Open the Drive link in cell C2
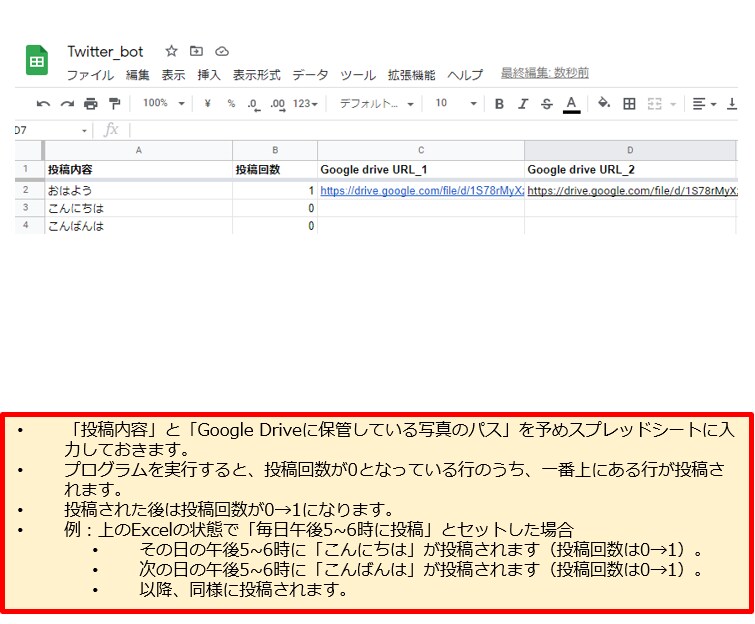 [x=422, y=191]
